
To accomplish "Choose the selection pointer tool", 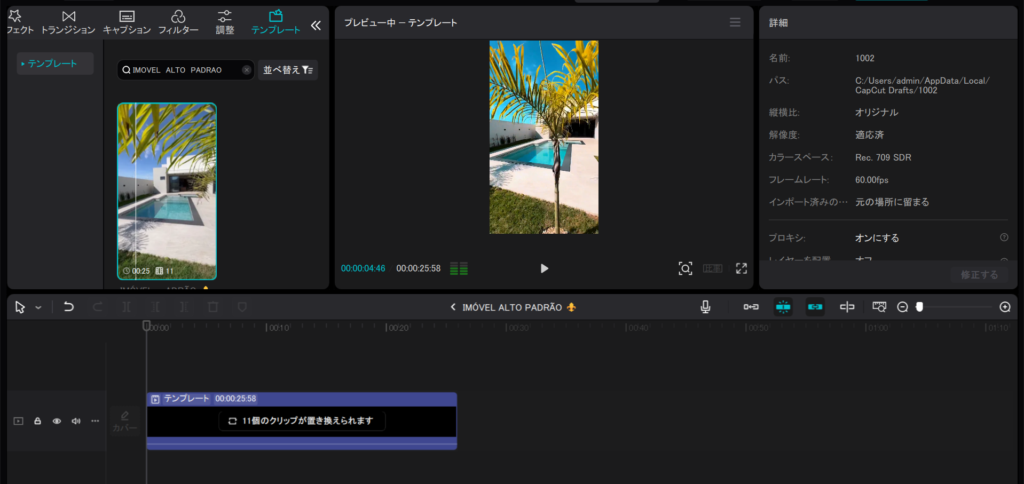I will tap(20, 307).
